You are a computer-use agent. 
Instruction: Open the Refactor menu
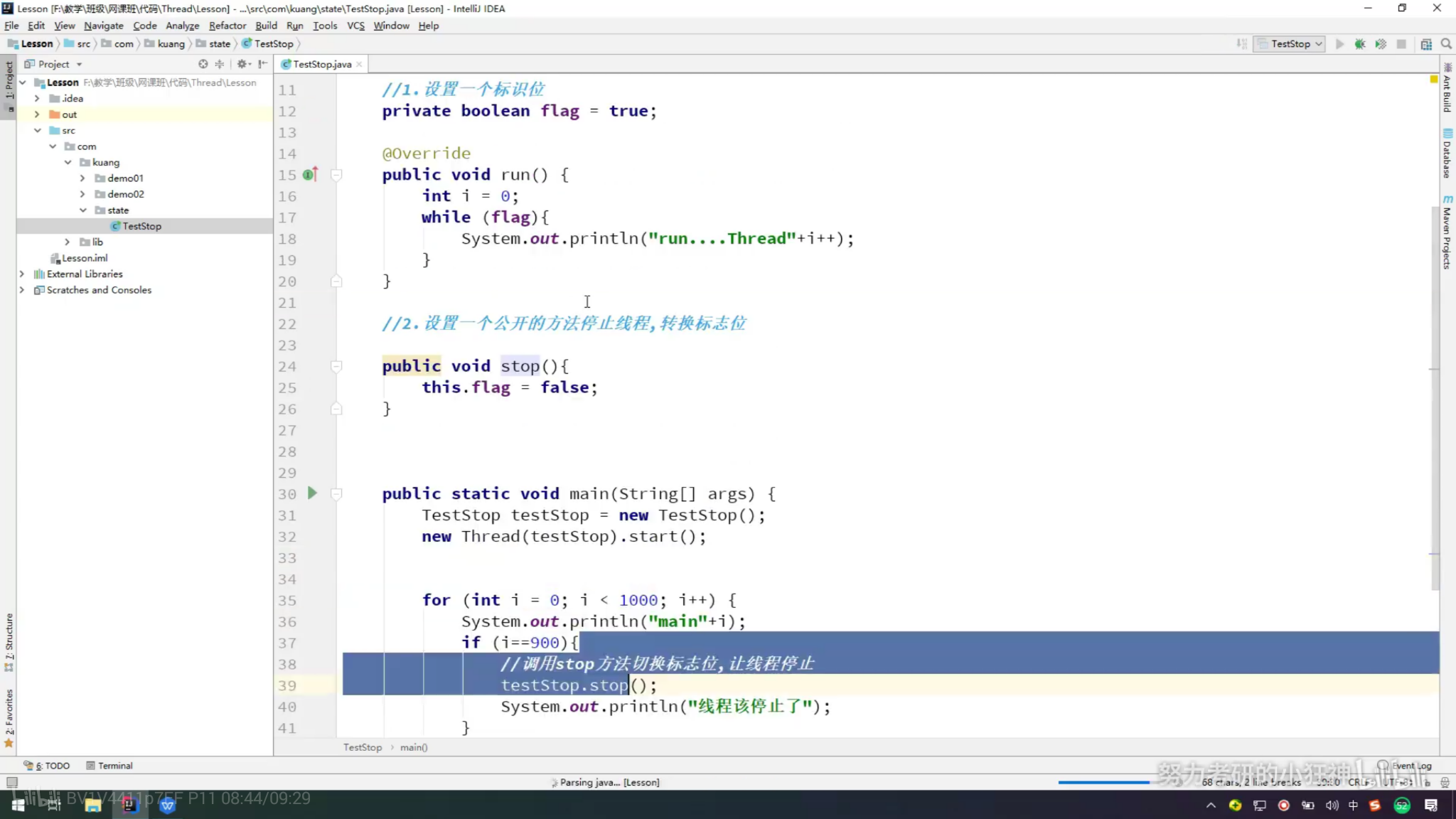tap(227, 26)
